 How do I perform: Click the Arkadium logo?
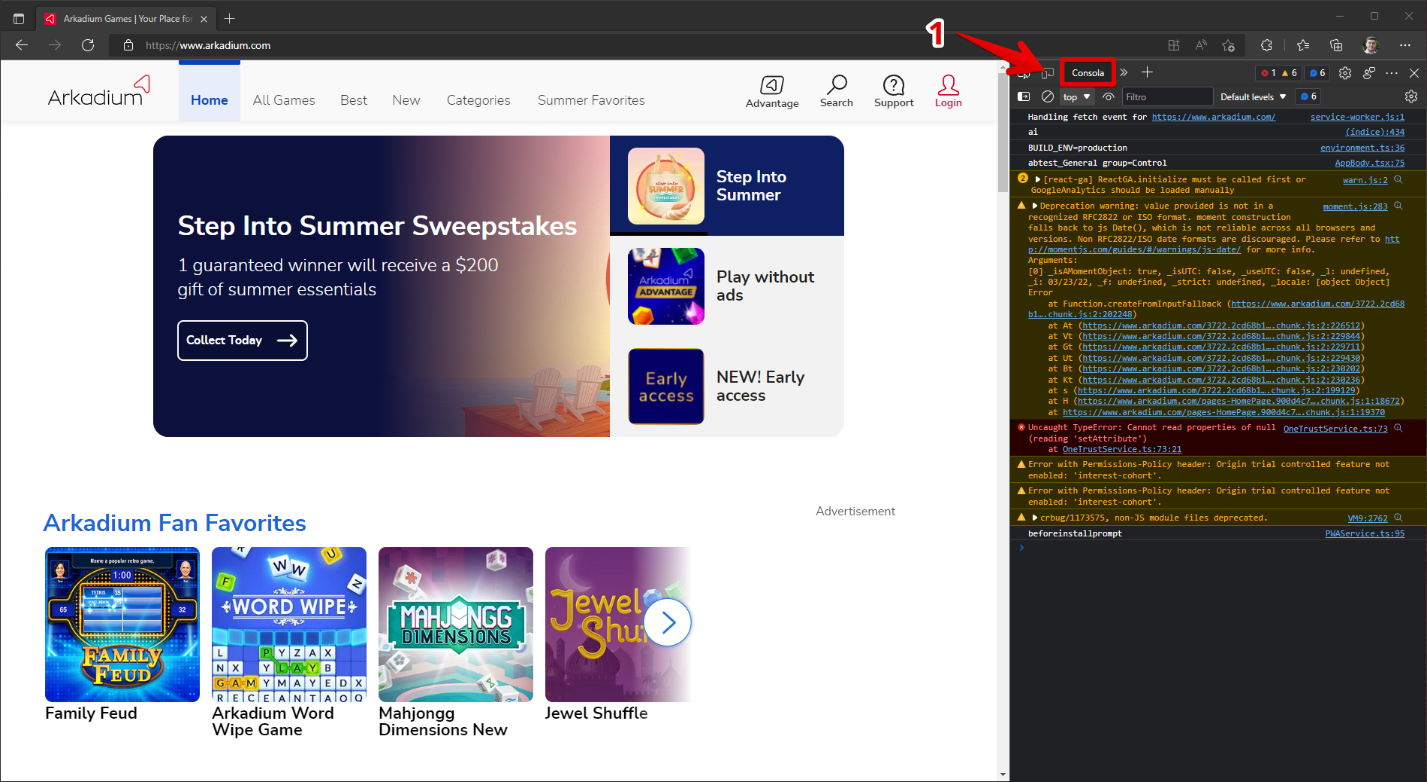99,91
